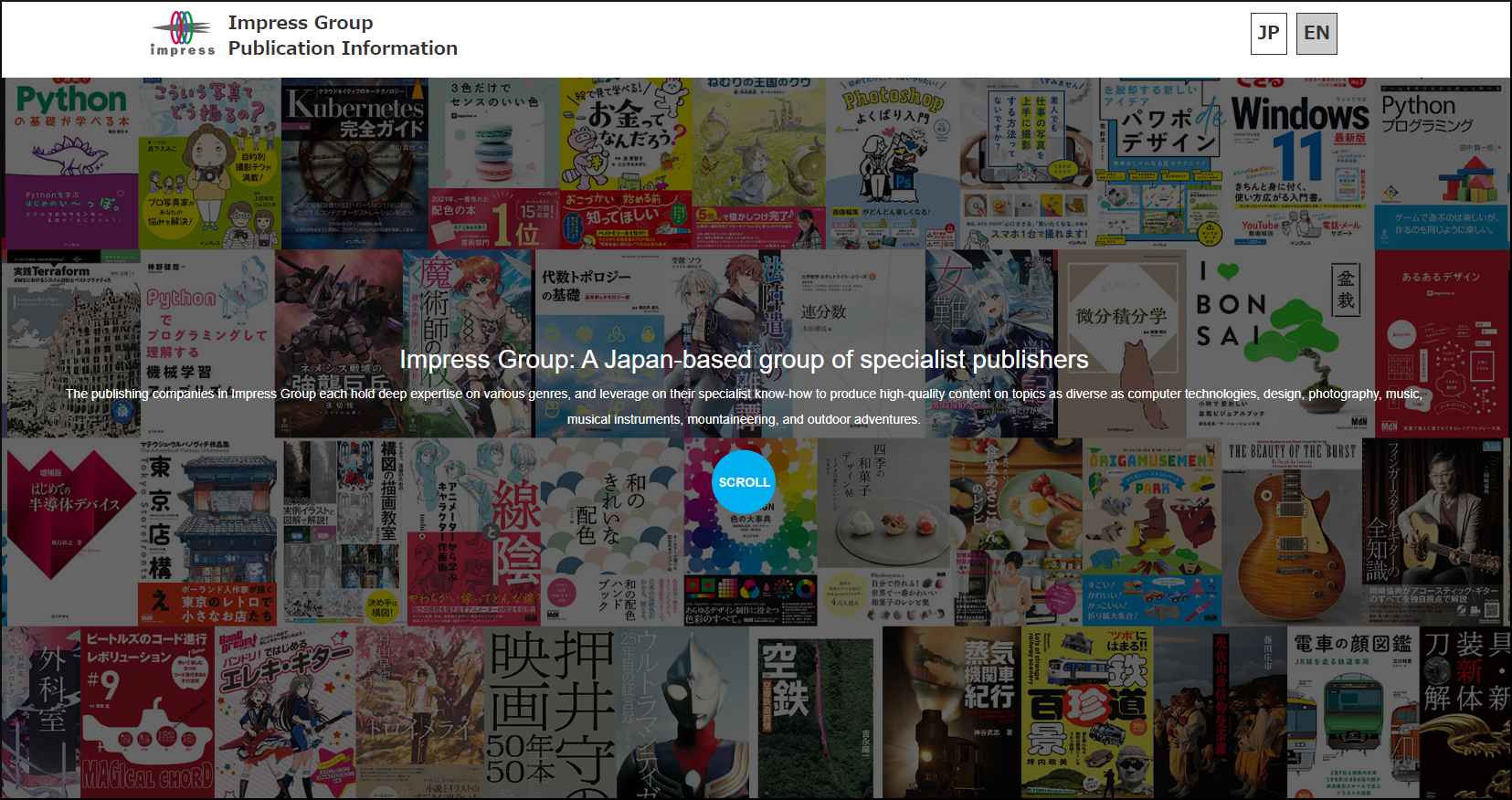
Task: Click the headline about specialist publishers
Action: click(x=744, y=360)
